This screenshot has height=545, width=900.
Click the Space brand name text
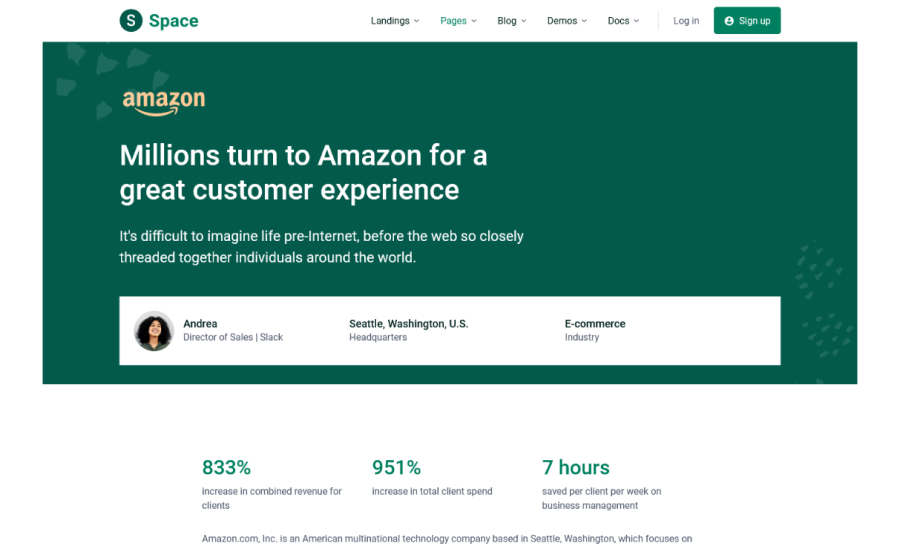174,21
